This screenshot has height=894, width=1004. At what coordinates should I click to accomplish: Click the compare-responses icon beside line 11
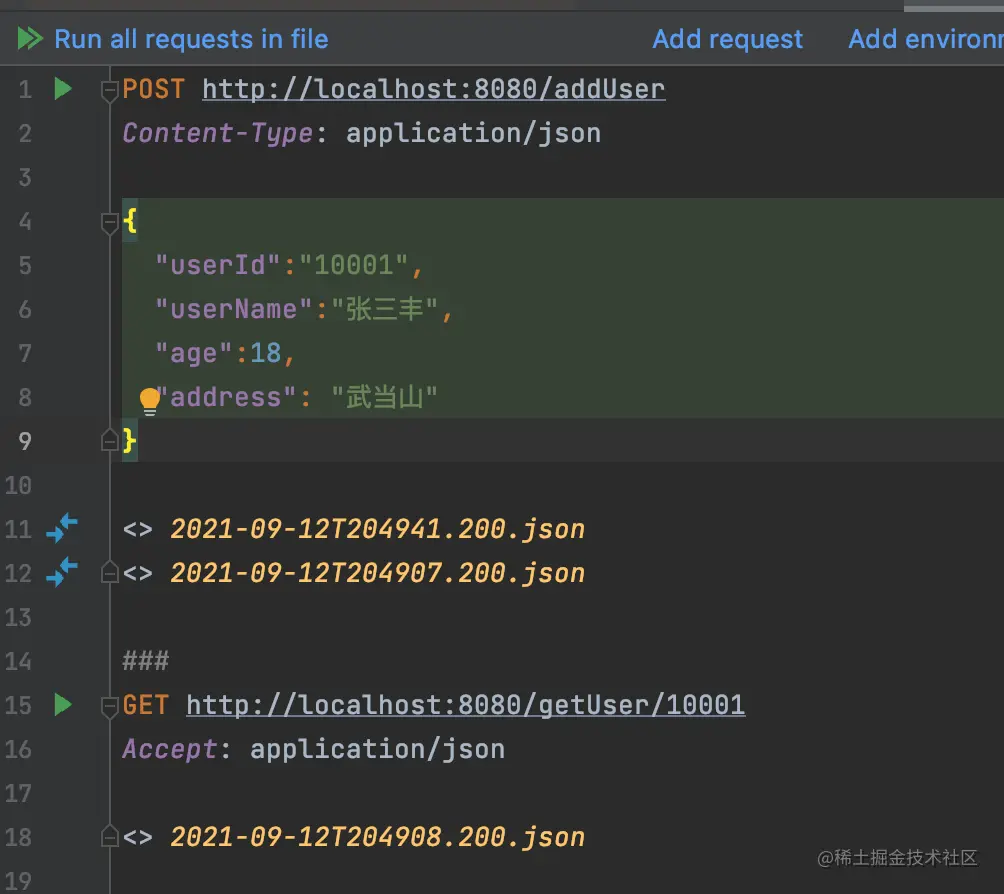coord(62,529)
